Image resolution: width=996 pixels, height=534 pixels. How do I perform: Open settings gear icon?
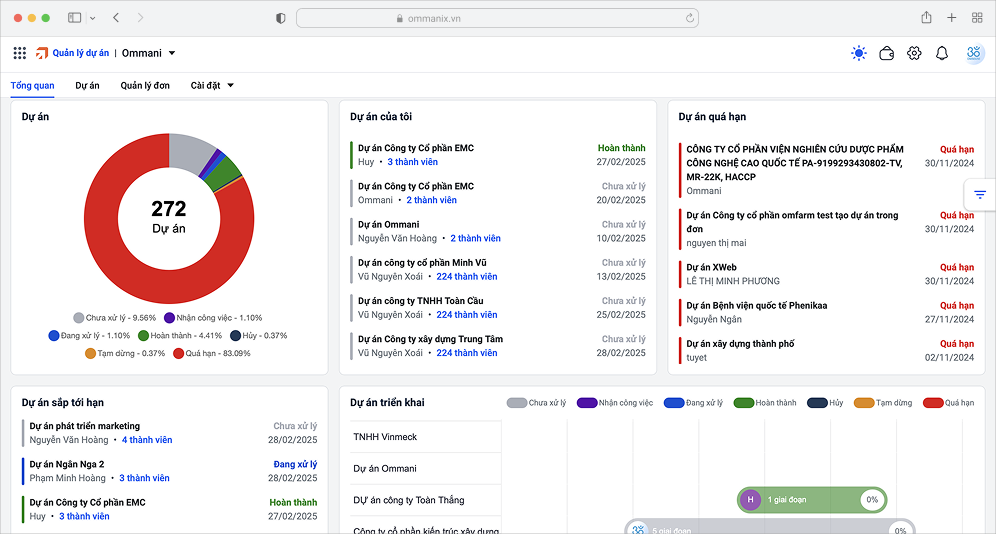pos(914,54)
